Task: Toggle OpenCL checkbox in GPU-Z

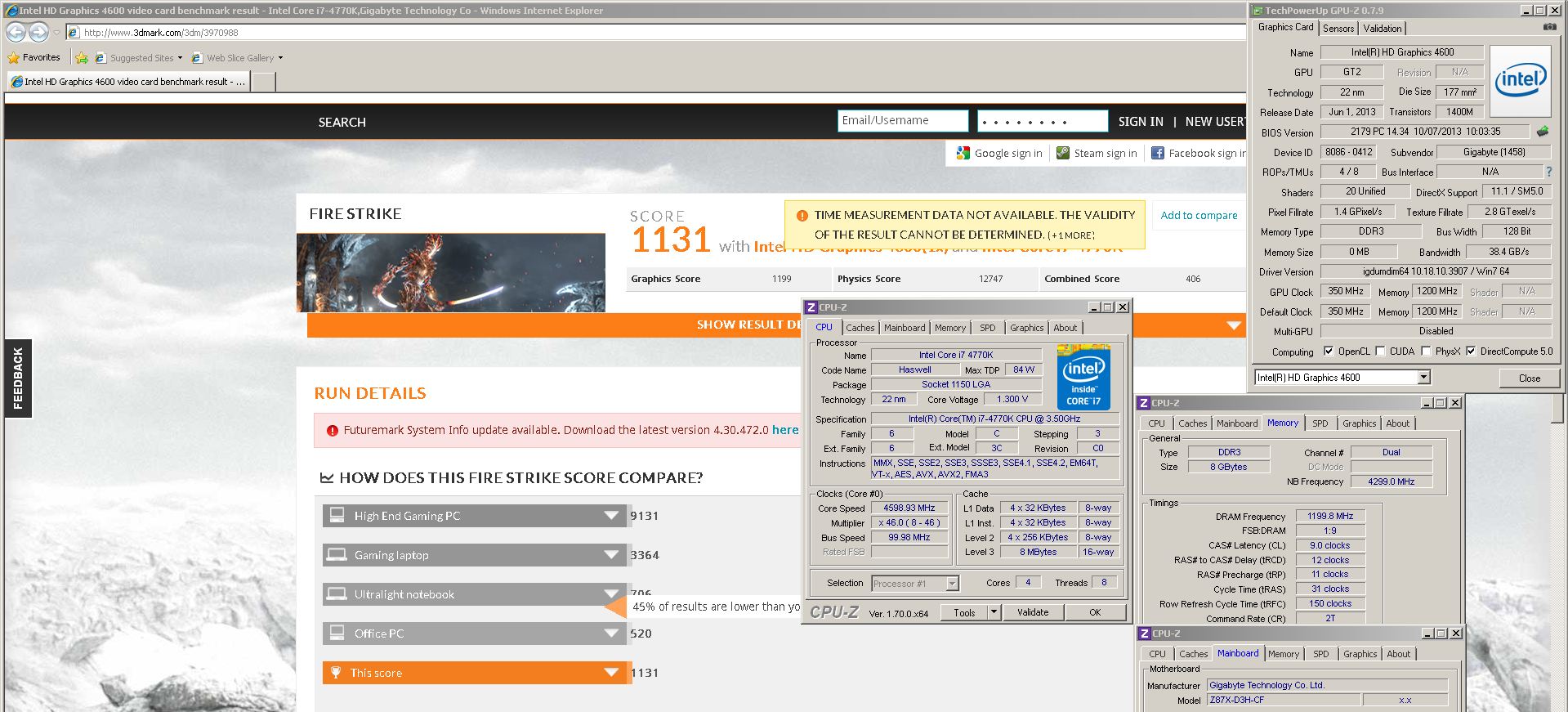Action: pyautogui.click(x=1329, y=352)
